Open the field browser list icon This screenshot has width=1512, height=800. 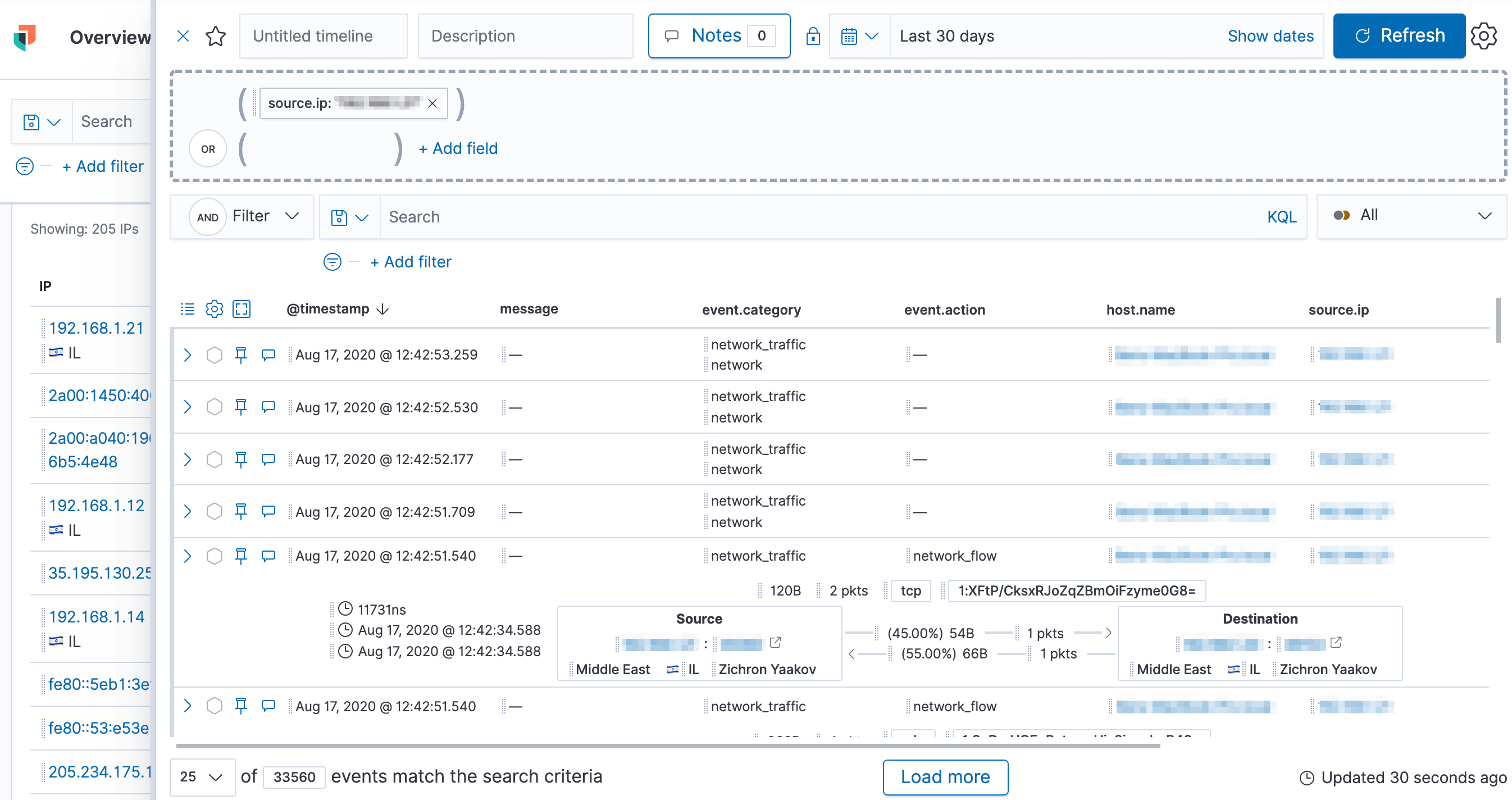187,309
